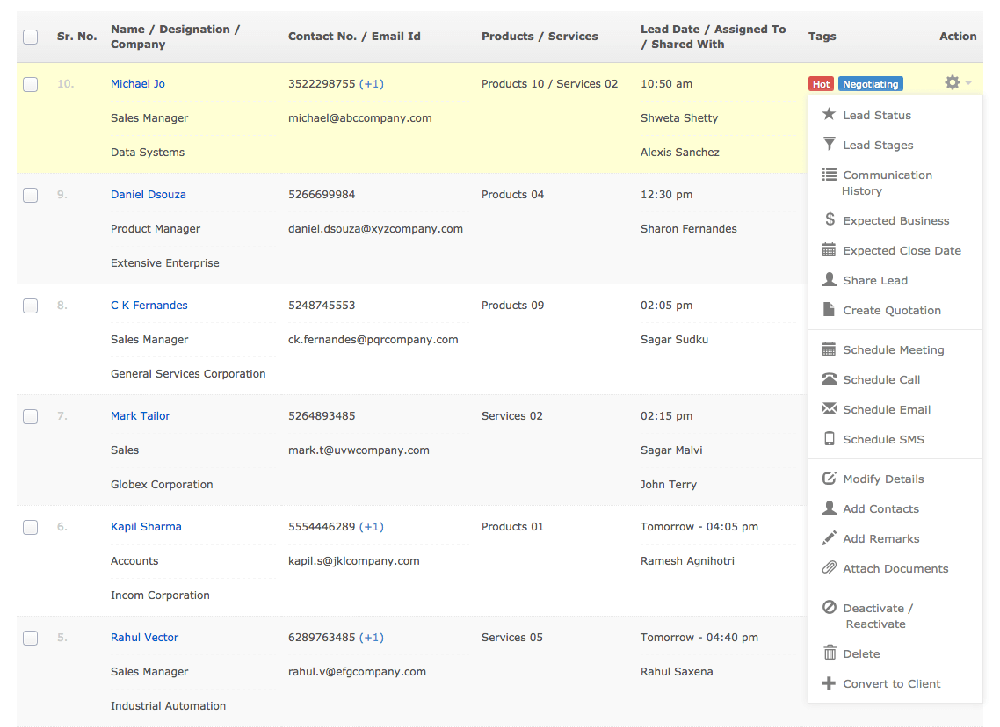The width and height of the screenshot is (1000, 727).
Task: Check the box for Daniel Dsouza row
Action: (31, 195)
